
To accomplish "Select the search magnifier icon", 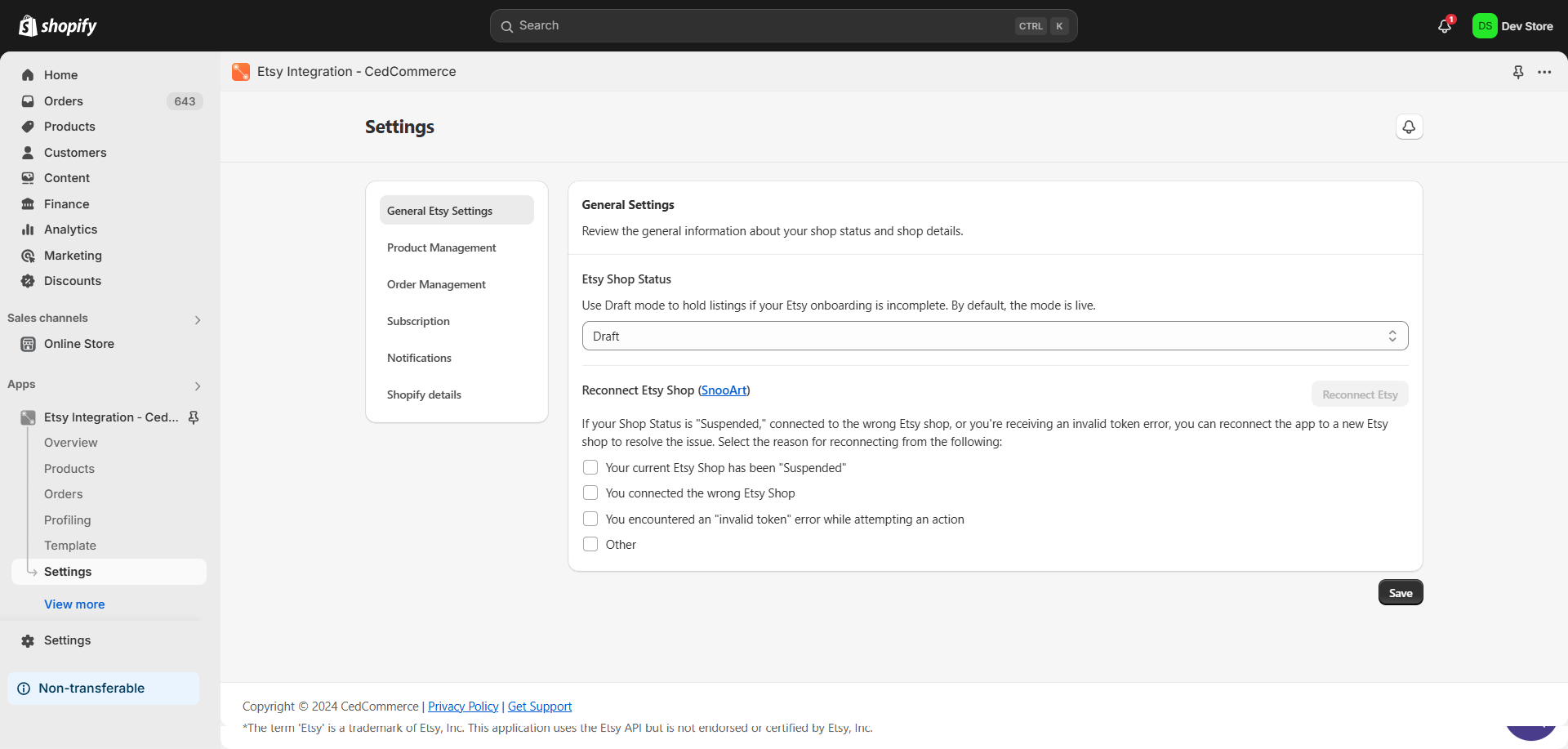I will click(507, 26).
